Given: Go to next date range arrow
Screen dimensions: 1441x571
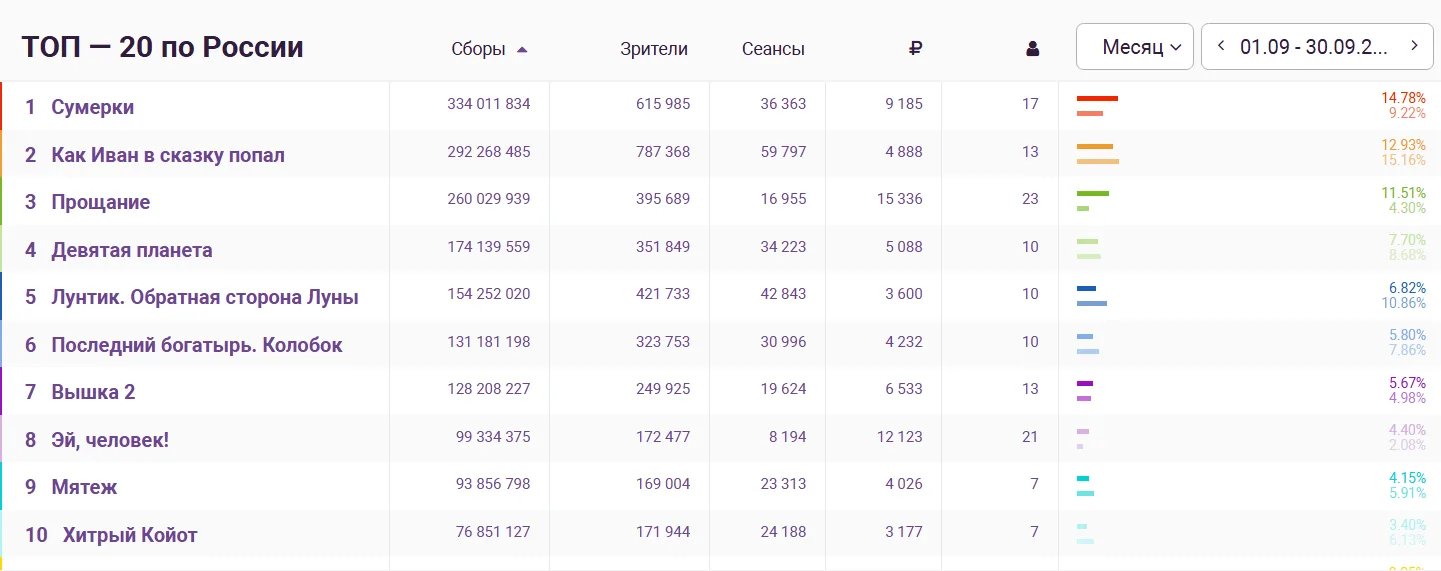Looking at the screenshot, I should coord(1414,46).
